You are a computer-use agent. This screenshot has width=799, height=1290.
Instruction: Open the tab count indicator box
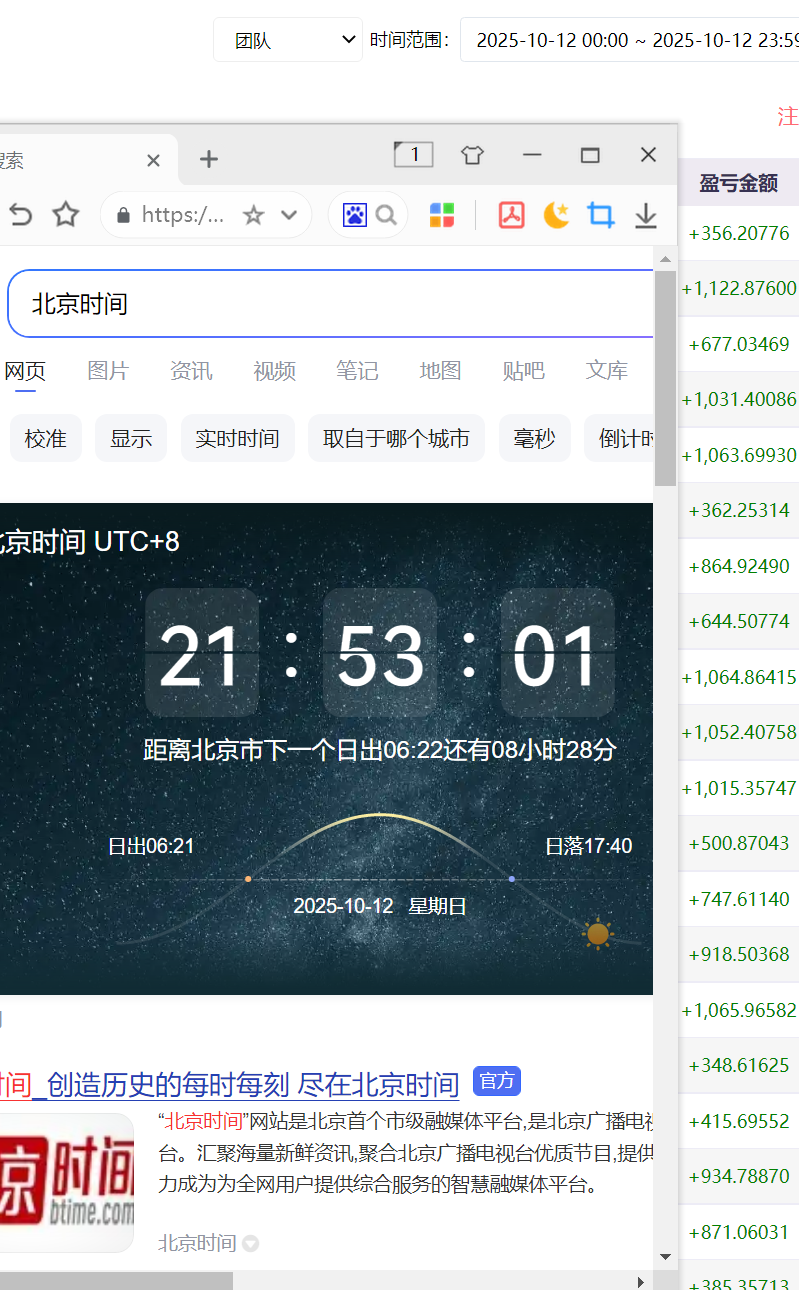tap(413, 154)
